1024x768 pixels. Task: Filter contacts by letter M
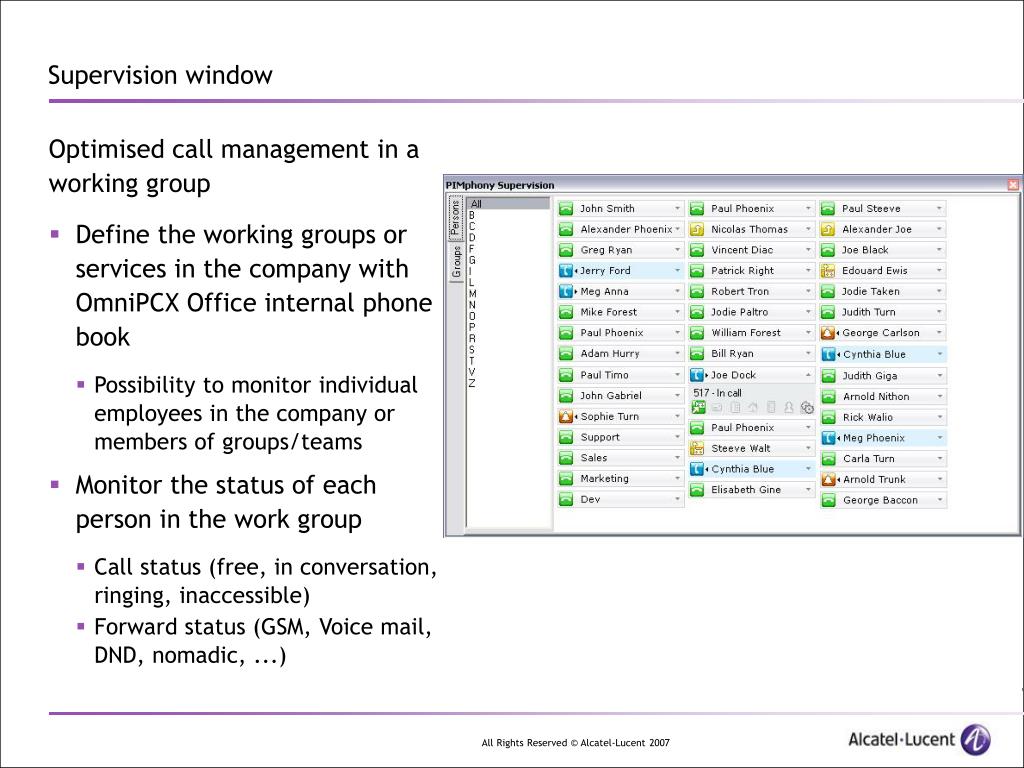pyautogui.click(x=472, y=294)
